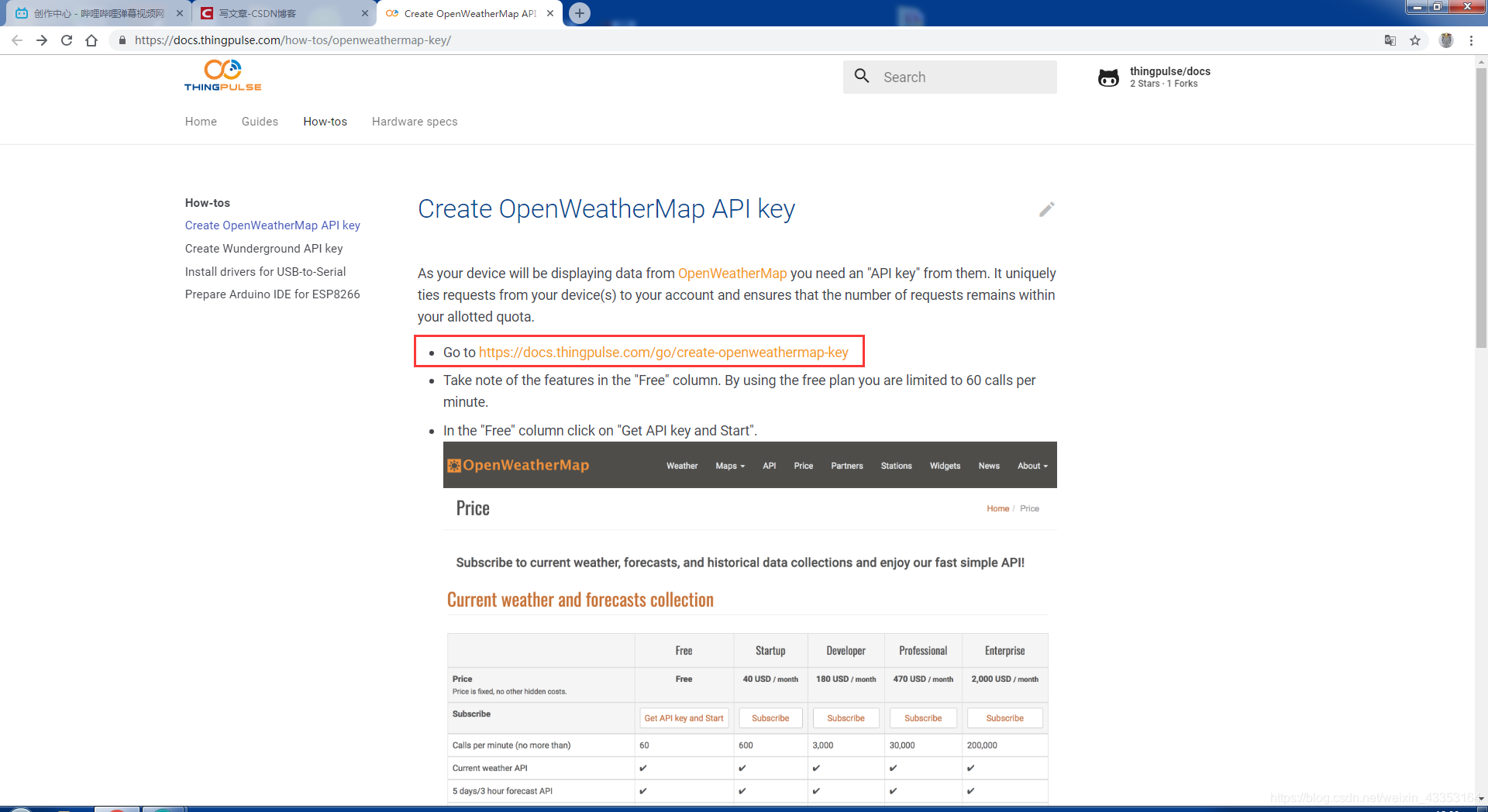The height and width of the screenshot is (812, 1488).
Task: Switch to the CSDN blog writing tab
Action: coord(283,13)
